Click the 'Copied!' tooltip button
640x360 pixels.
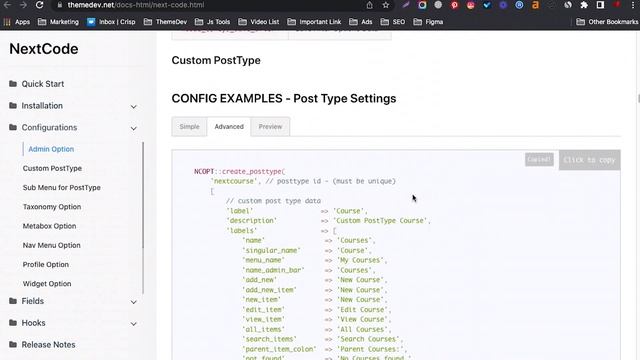pyautogui.click(x=539, y=160)
